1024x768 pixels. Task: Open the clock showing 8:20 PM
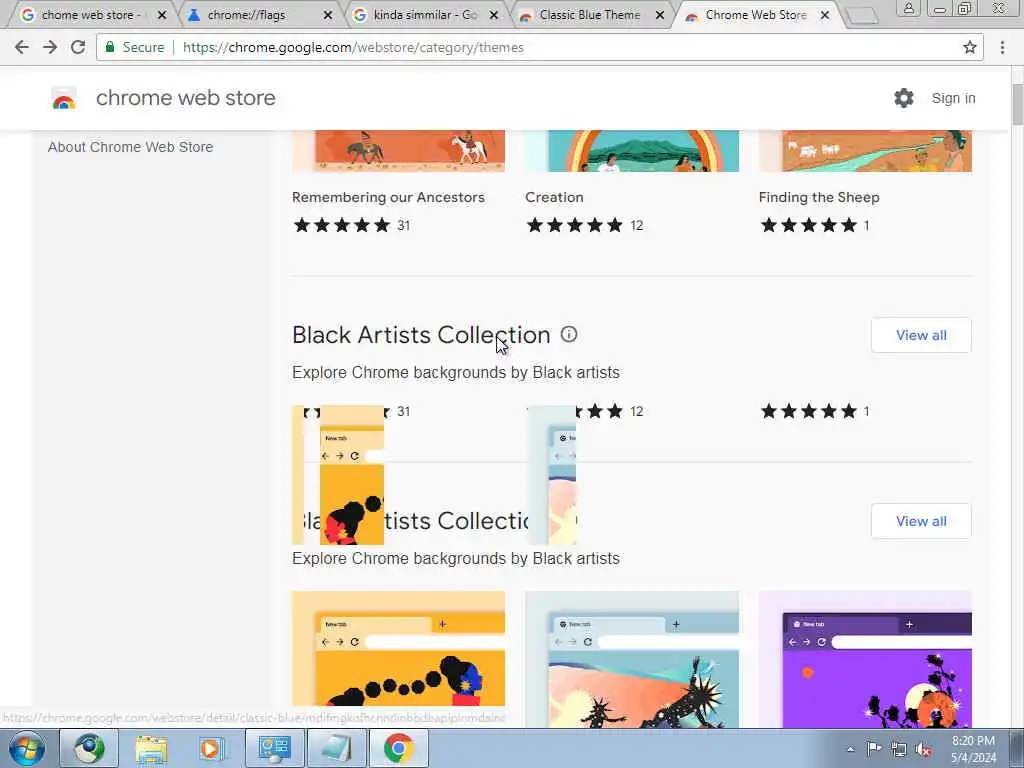pyautogui.click(x=973, y=749)
